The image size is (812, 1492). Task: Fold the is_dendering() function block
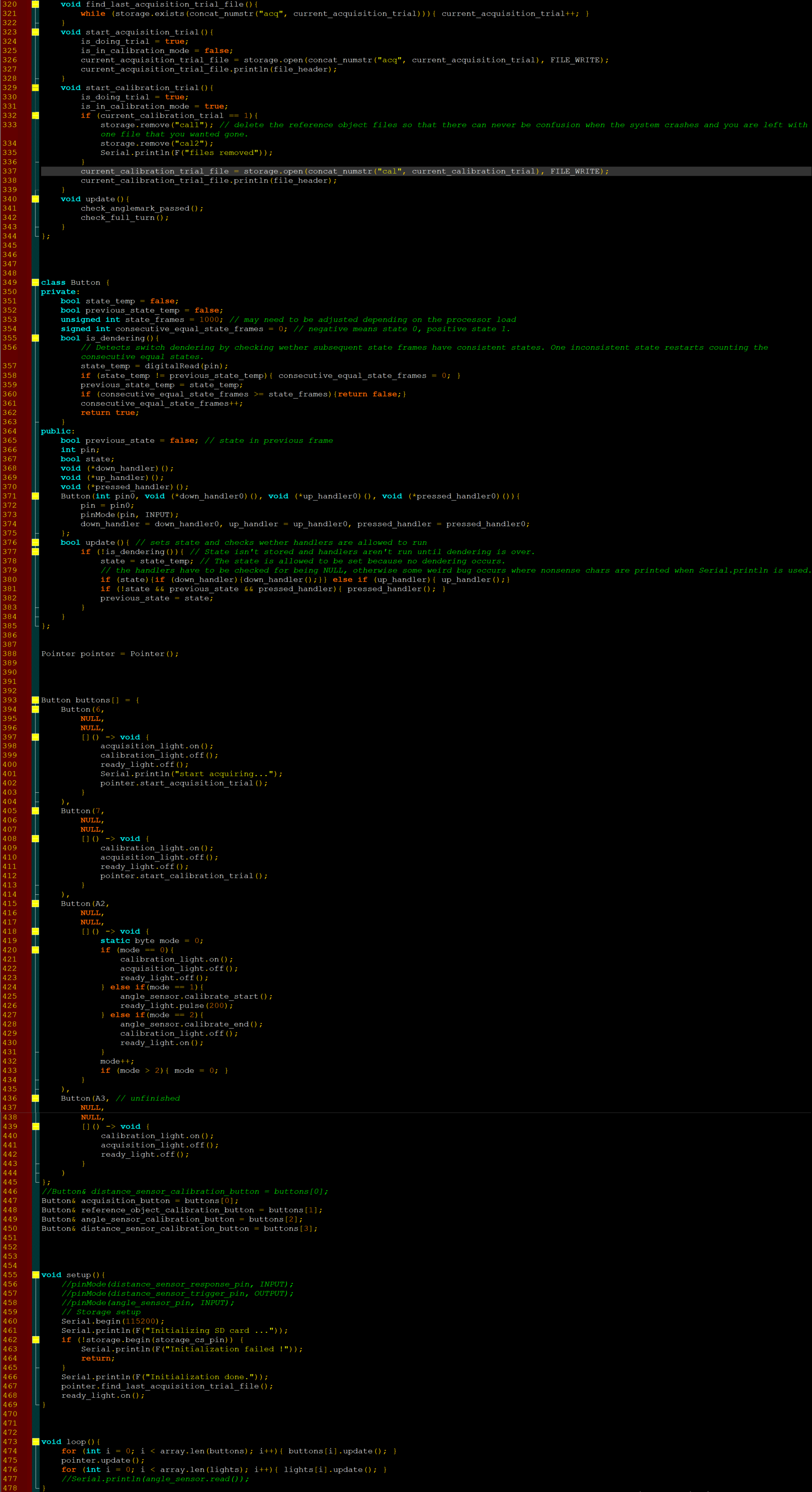pos(35,338)
